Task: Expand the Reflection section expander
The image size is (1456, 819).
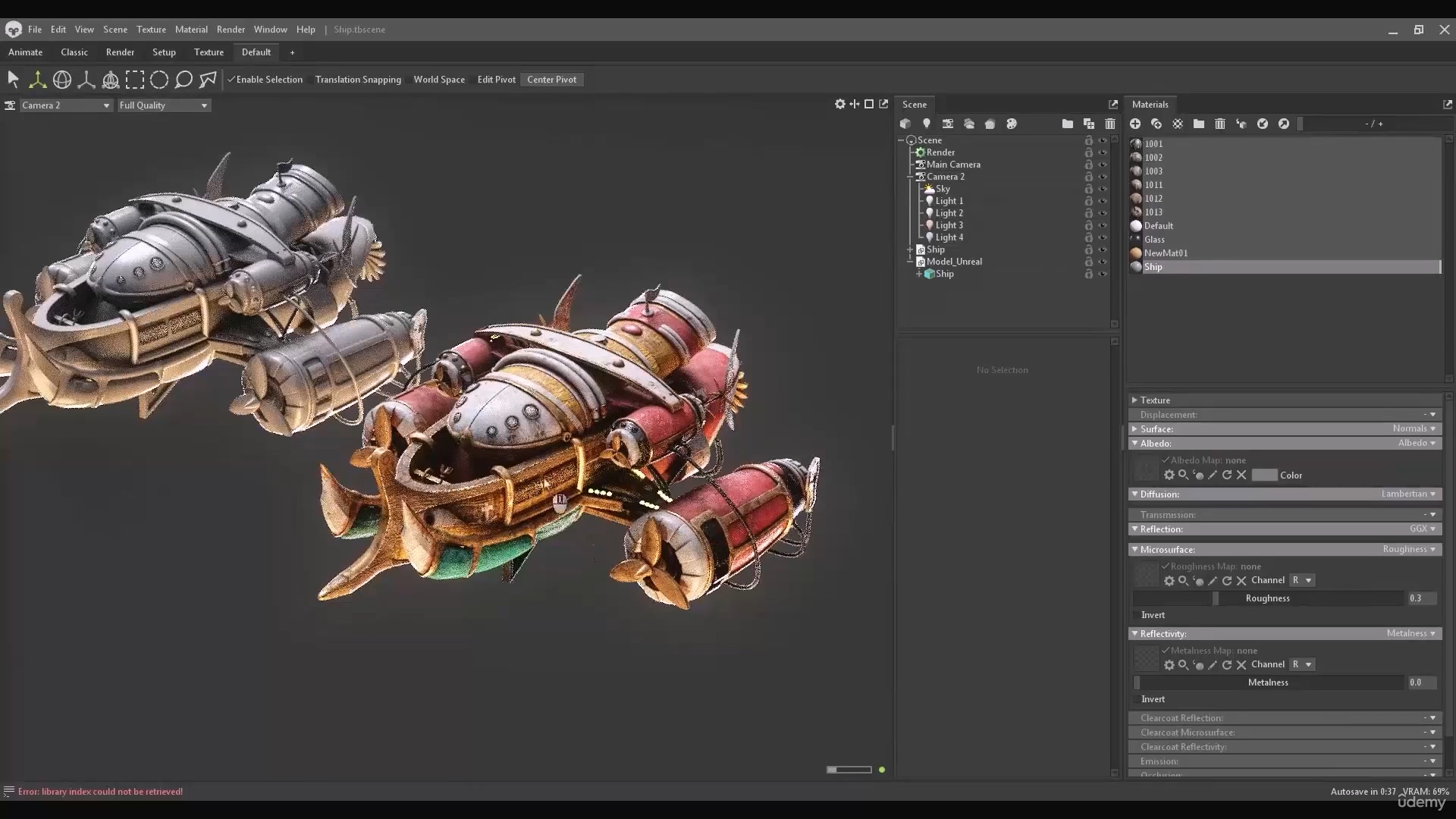Action: [1135, 528]
